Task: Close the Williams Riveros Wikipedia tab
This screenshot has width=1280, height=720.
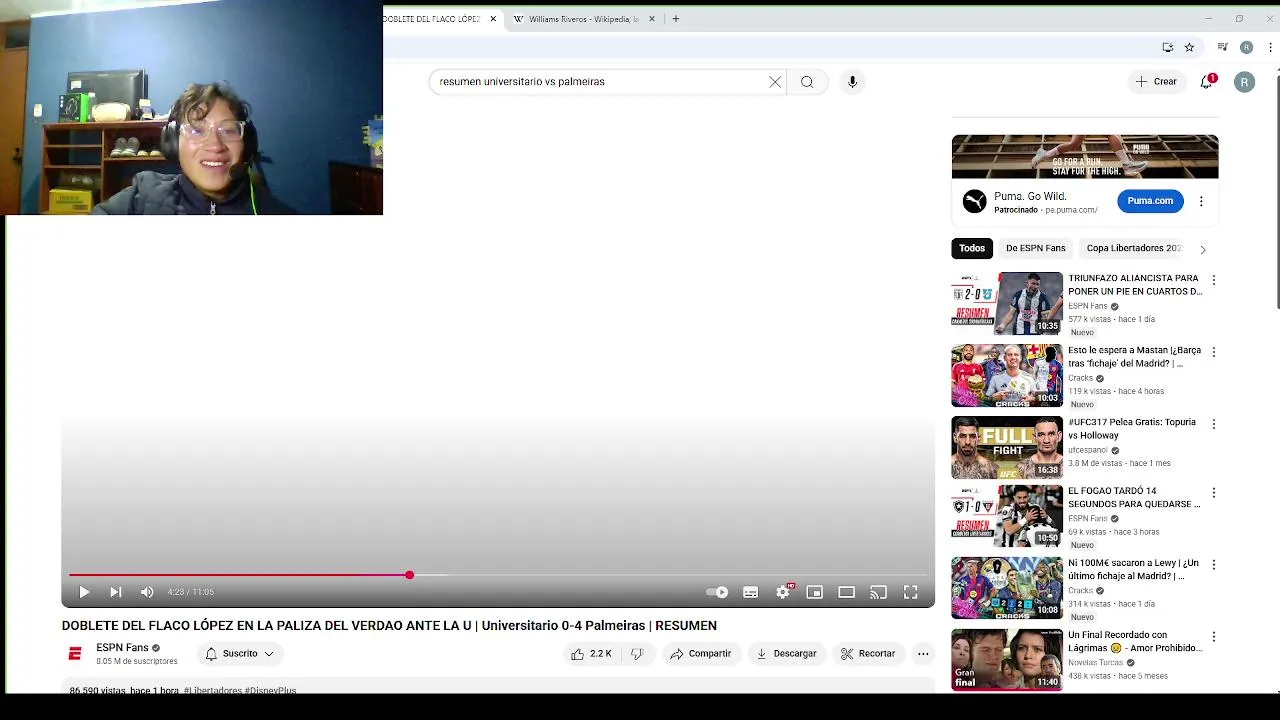Action: coord(652,19)
